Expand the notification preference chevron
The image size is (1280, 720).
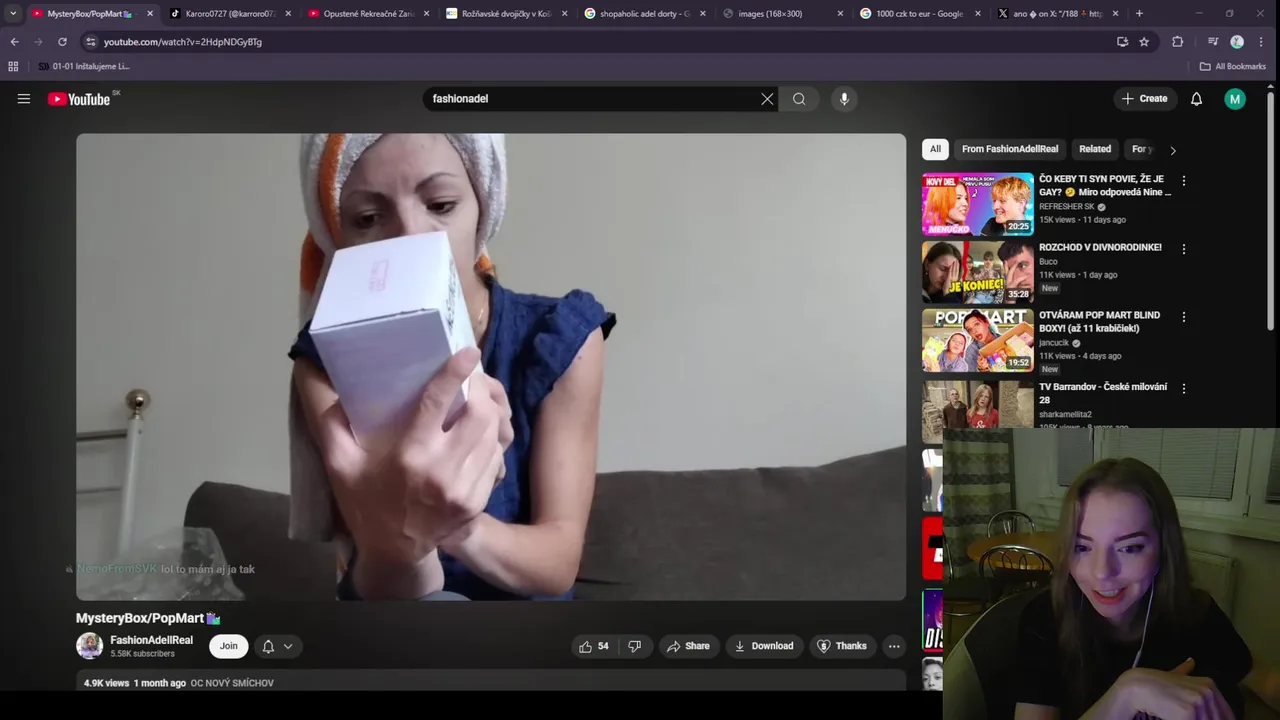[x=288, y=646]
